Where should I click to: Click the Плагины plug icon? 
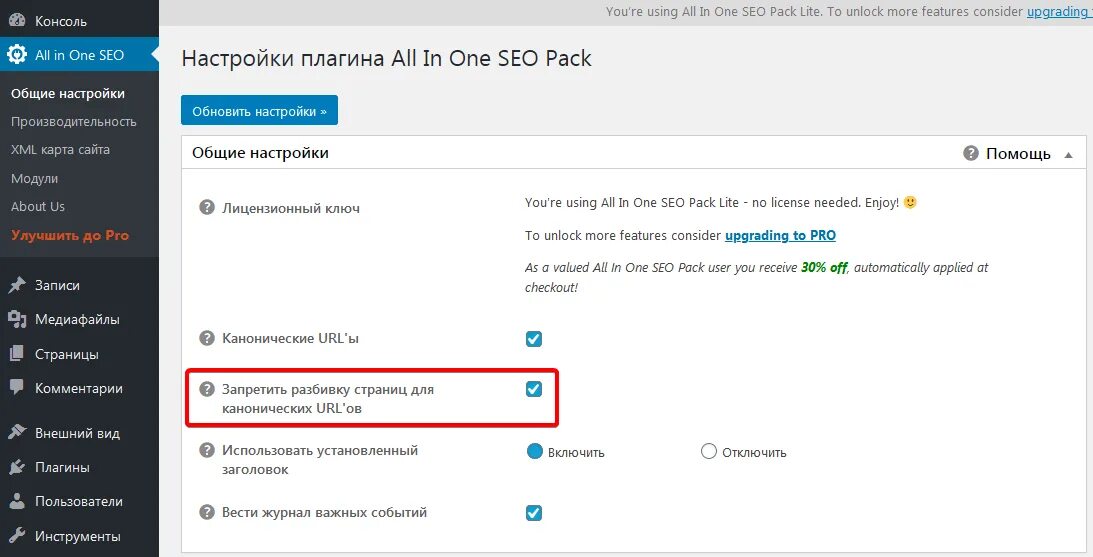pos(17,467)
